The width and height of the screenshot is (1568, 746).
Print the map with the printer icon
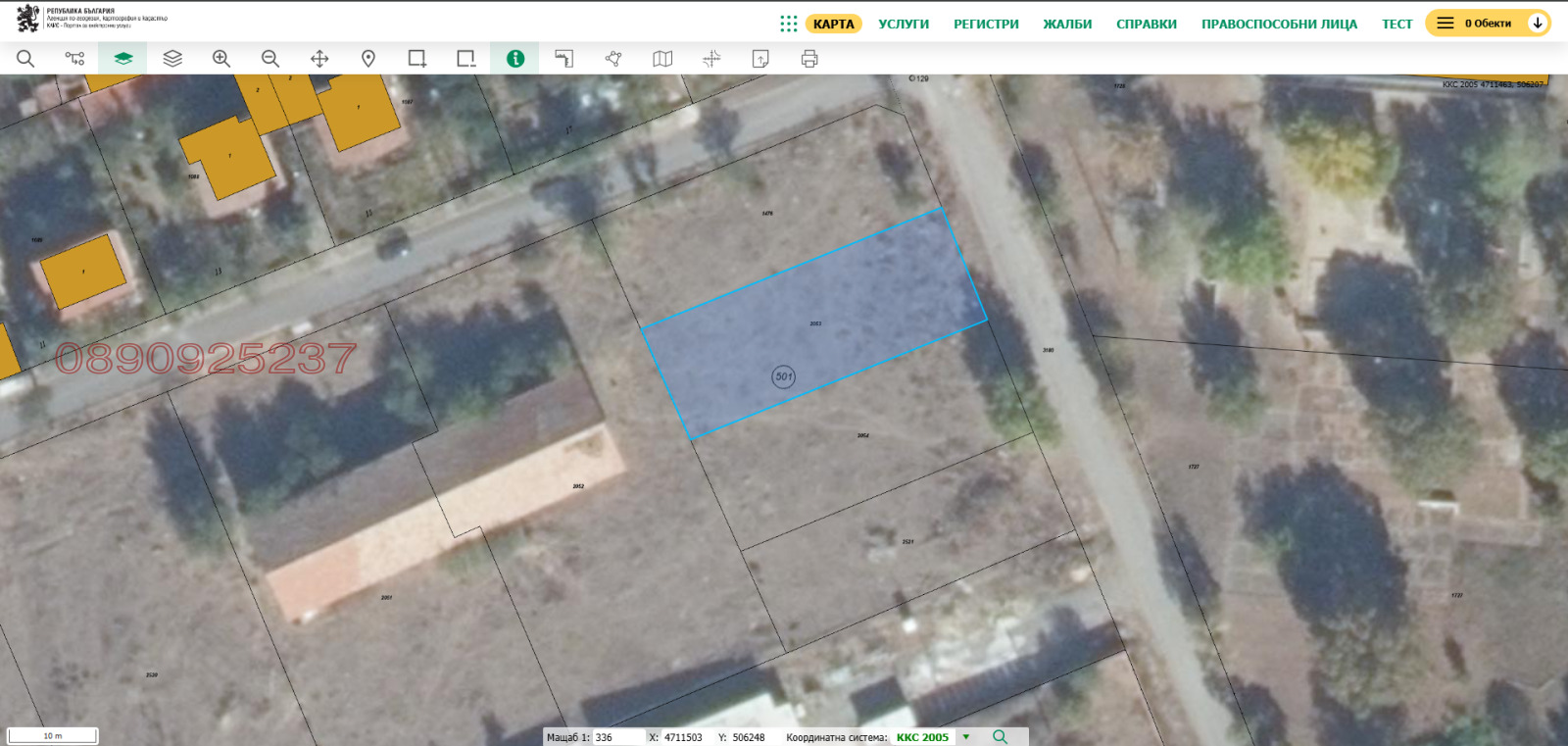tap(809, 59)
